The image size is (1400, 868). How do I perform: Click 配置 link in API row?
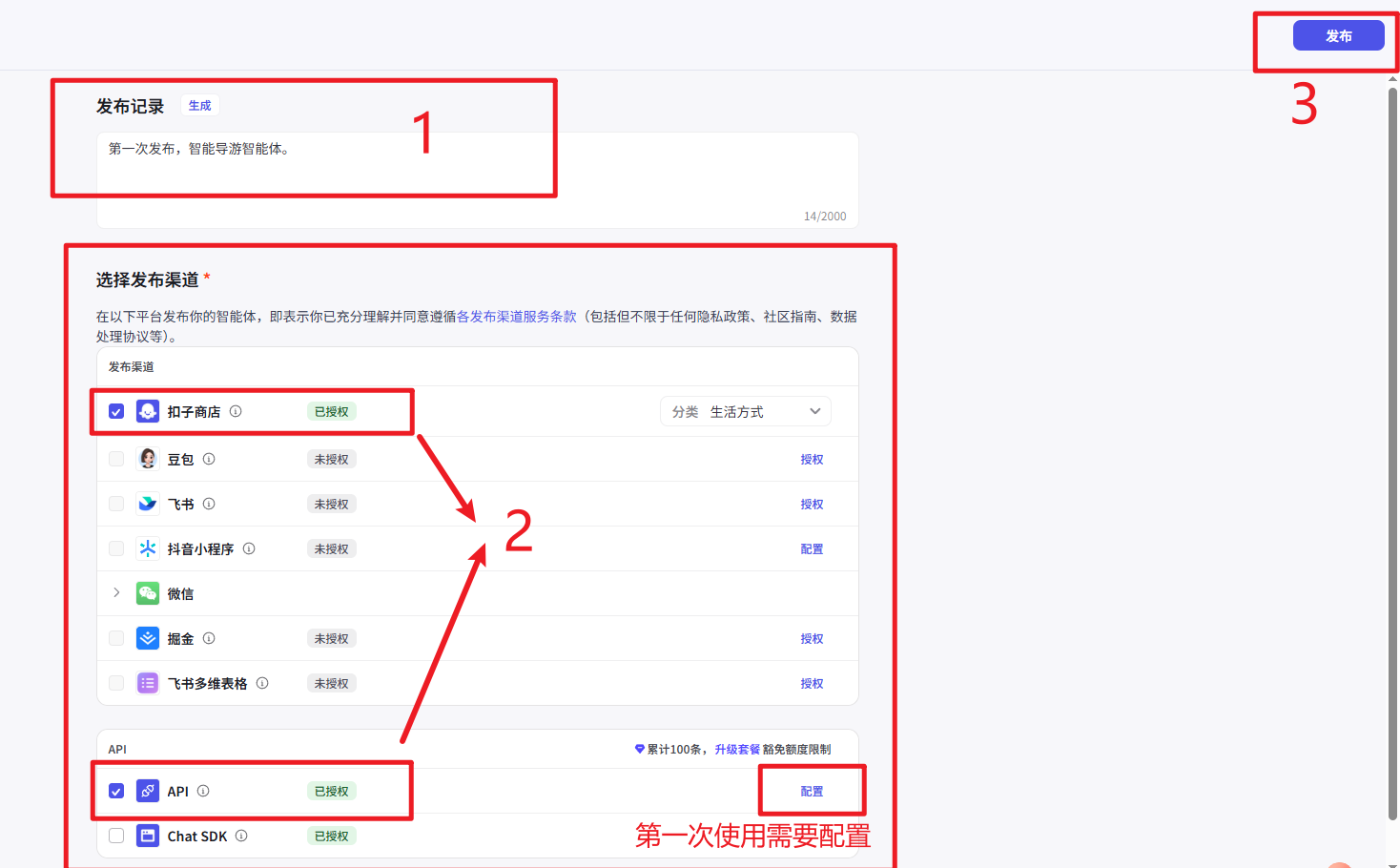(812, 792)
